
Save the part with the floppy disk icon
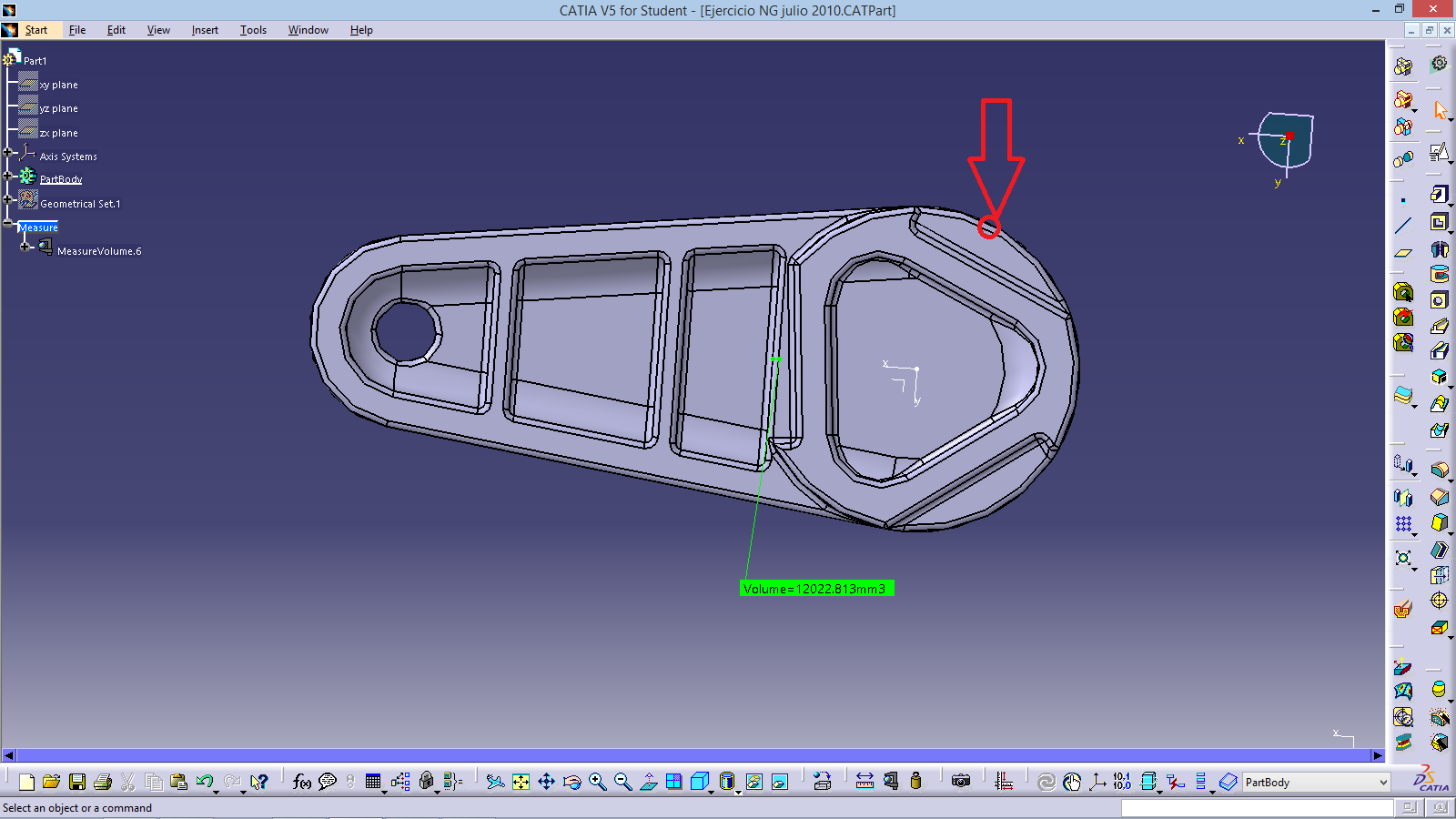click(x=77, y=782)
